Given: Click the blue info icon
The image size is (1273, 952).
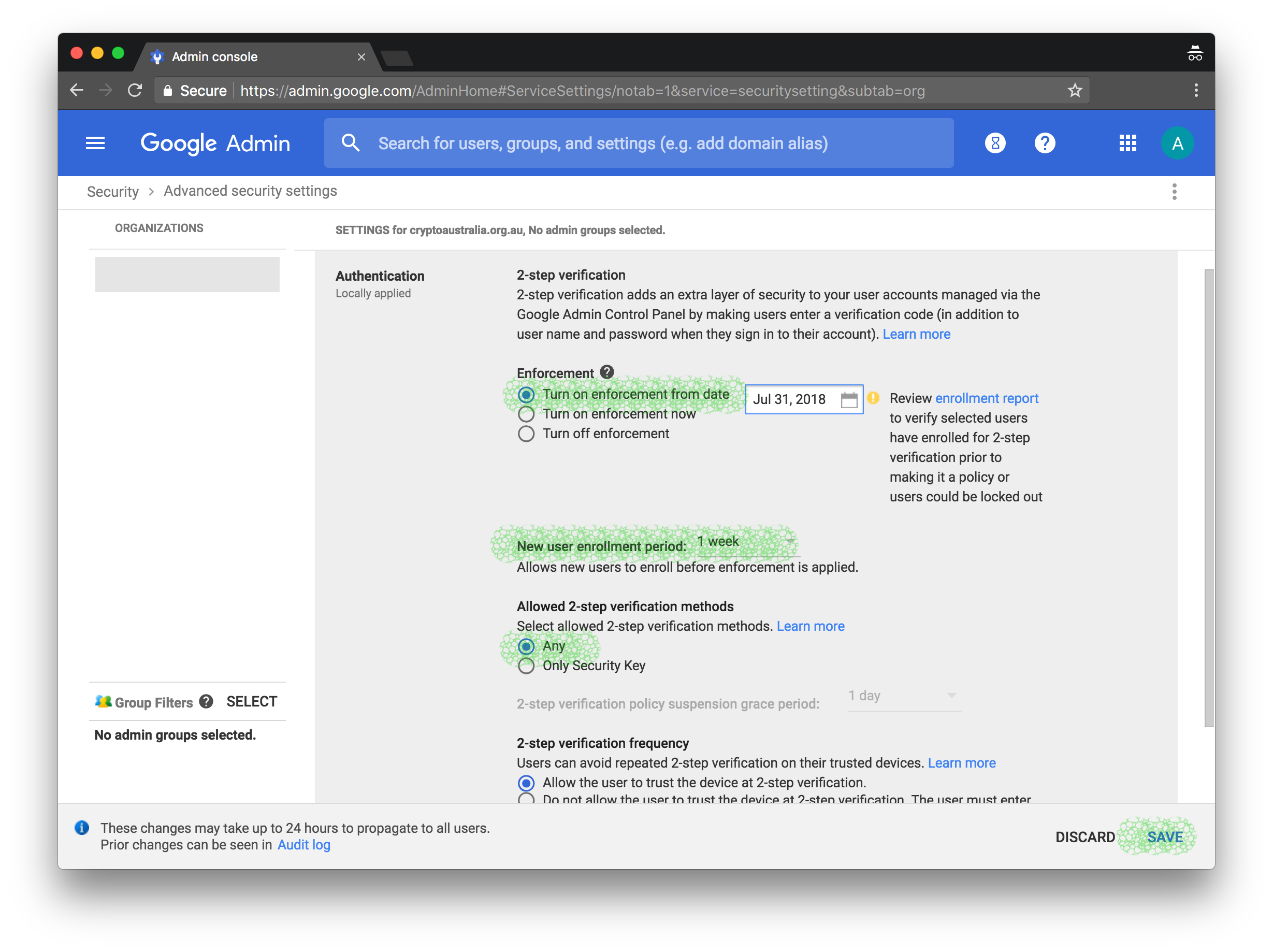Looking at the screenshot, I should point(82,828).
